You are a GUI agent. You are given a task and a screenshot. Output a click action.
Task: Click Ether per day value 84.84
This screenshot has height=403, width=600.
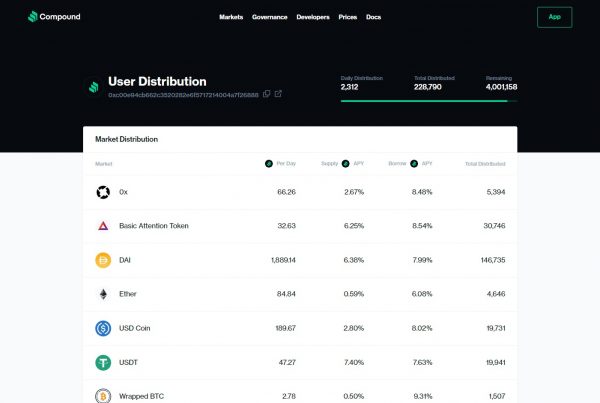tap(286, 294)
